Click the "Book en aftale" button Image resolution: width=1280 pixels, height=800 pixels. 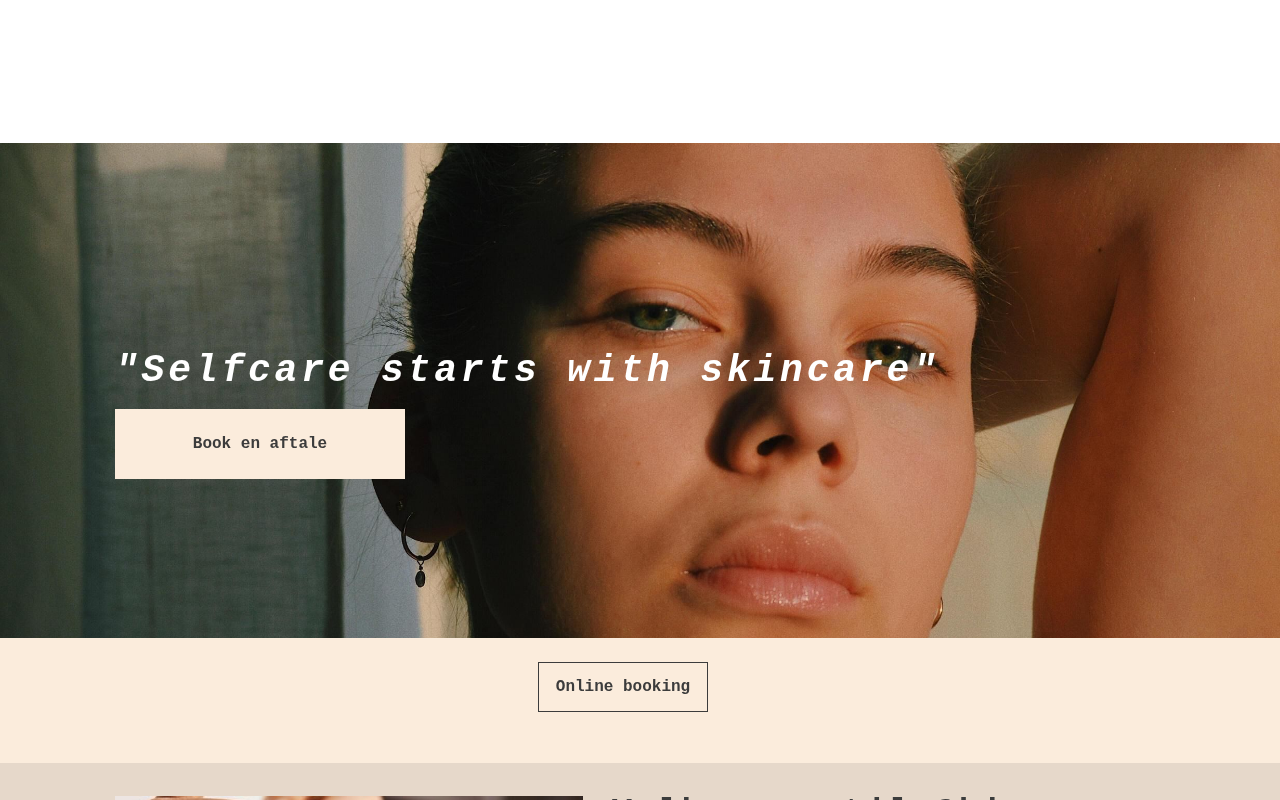[x=260, y=444]
